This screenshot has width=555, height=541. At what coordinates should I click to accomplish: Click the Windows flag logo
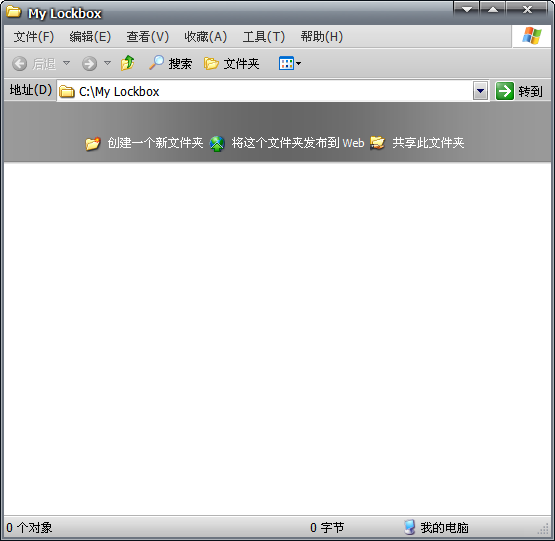click(x=532, y=36)
